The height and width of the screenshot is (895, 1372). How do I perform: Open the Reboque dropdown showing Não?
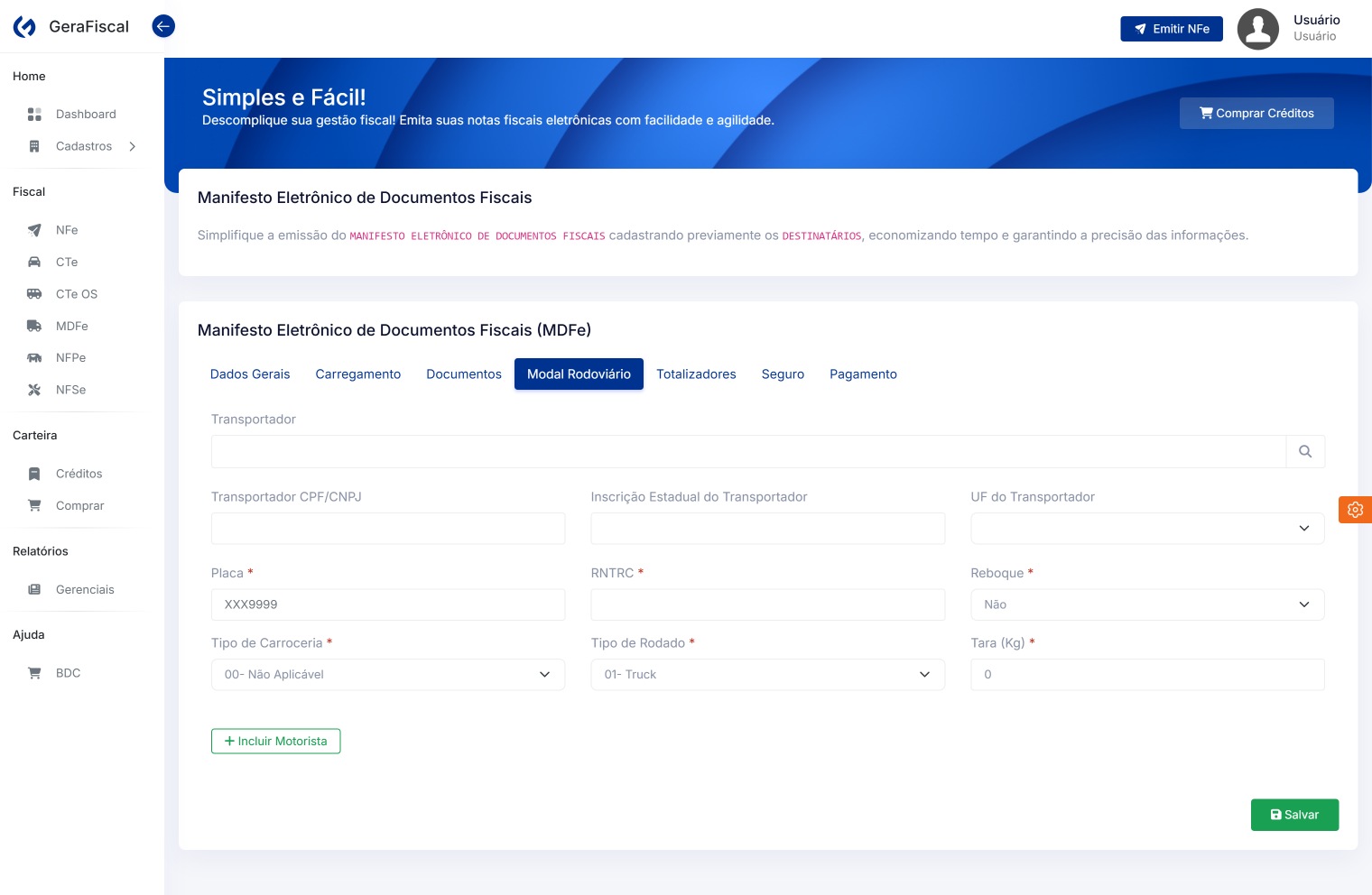[1147, 604]
